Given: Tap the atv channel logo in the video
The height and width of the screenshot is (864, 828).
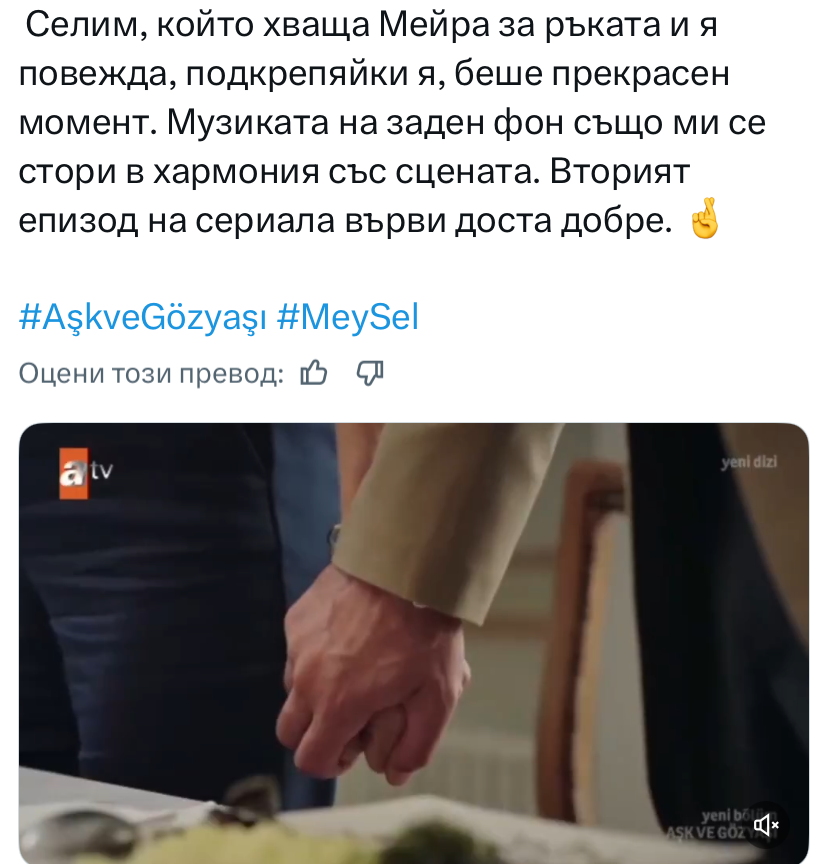Looking at the screenshot, I should coord(85,473).
